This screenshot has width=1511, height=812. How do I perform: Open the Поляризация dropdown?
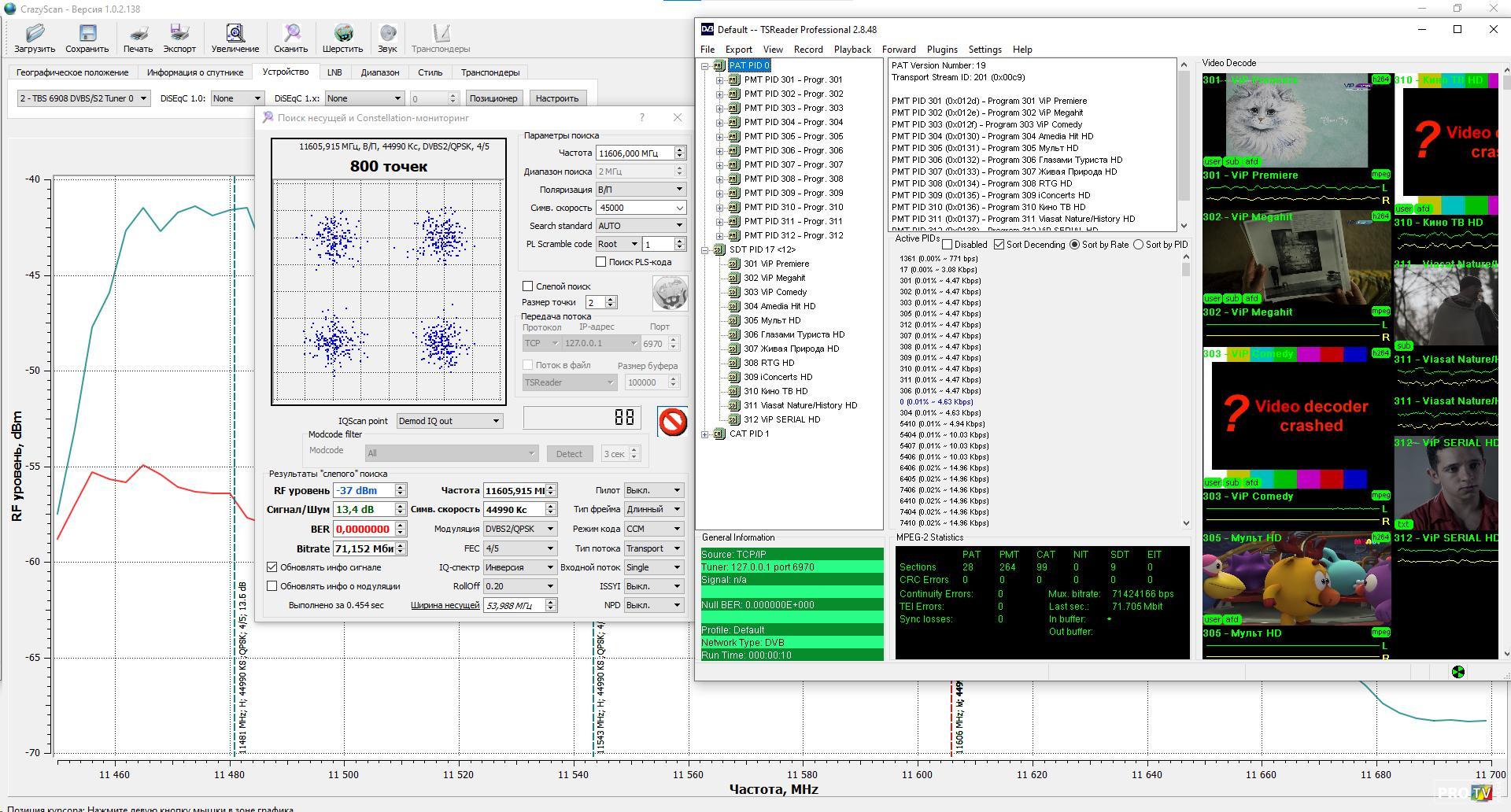[640, 190]
